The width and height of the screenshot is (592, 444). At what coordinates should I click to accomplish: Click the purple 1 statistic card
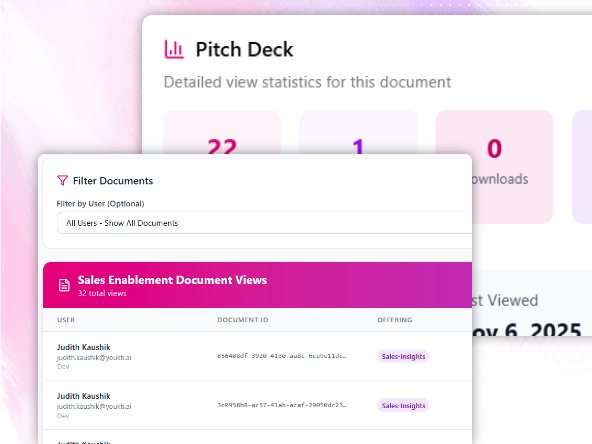pos(358,132)
